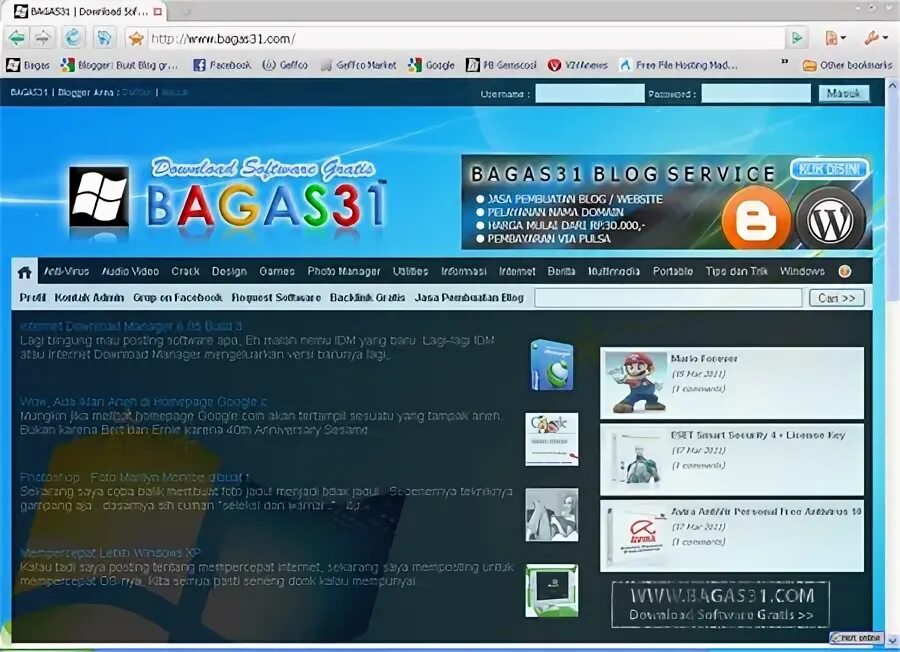Open the Utilities menu category
900x652 pixels.
click(410, 271)
